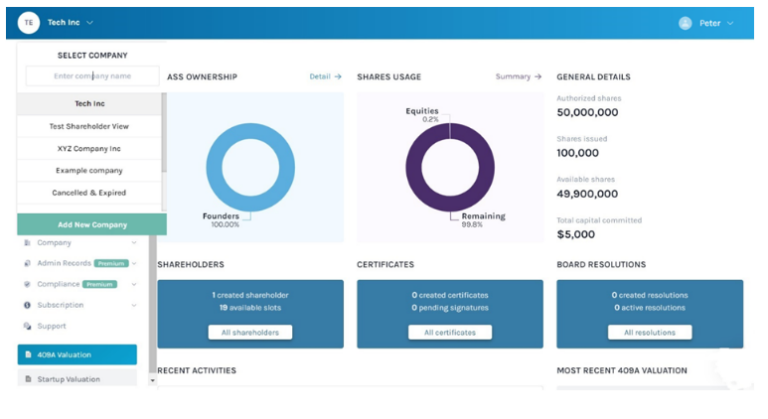The image size is (768, 419).
Task: Open the All shareholders button
Action: pyautogui.click(x=250, y=332)
